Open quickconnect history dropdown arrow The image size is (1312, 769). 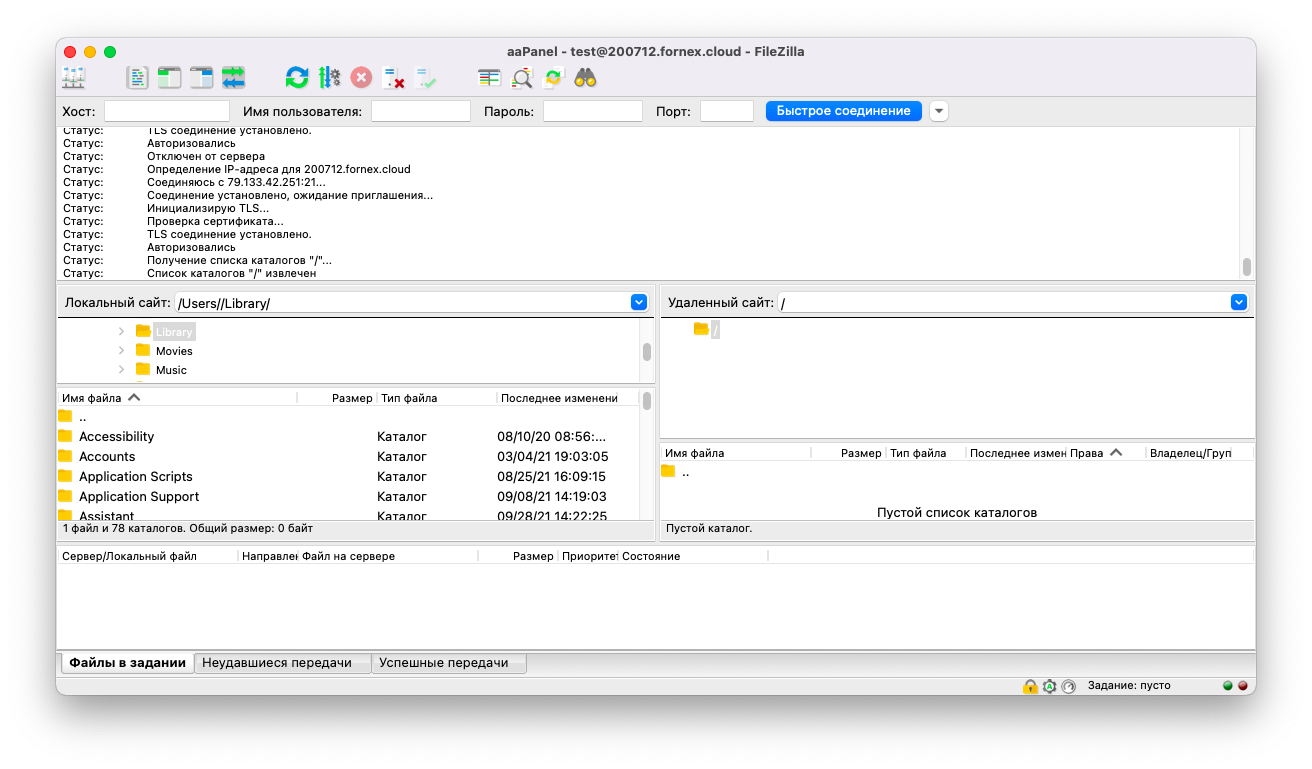pyautogui.click(x=939, y=111)
